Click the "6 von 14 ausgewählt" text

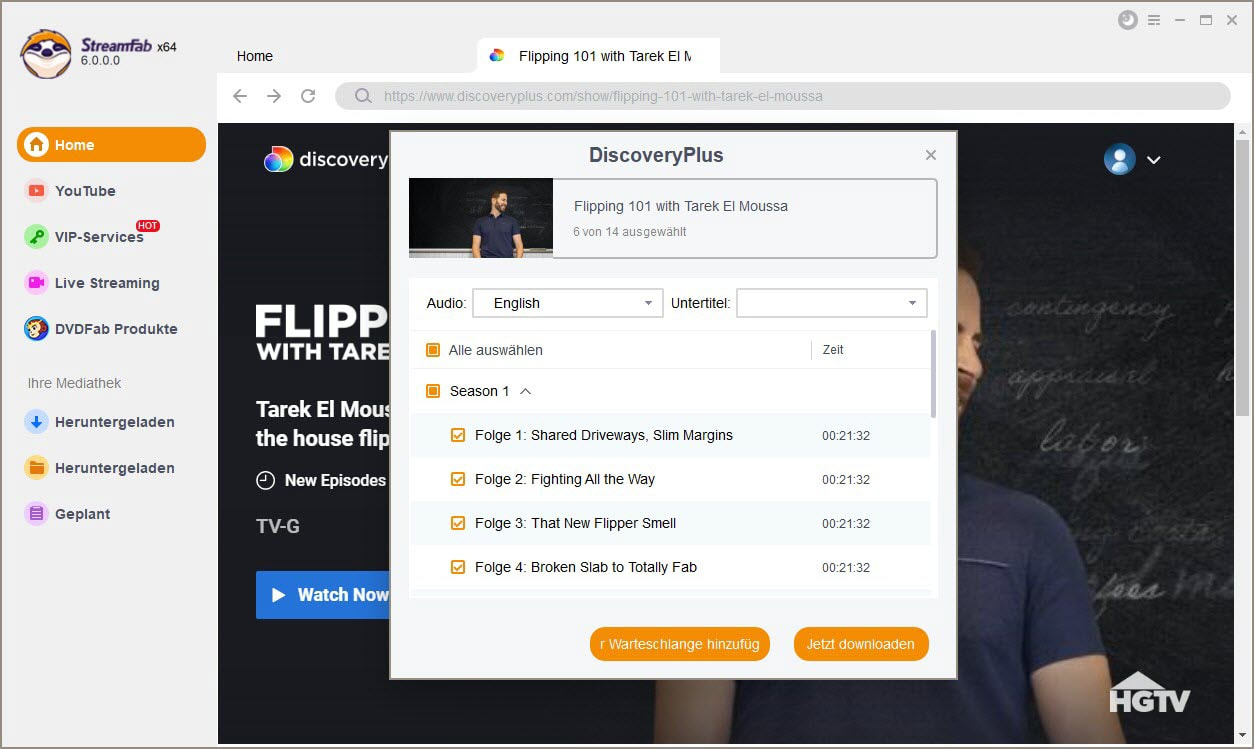pos(629,232)
